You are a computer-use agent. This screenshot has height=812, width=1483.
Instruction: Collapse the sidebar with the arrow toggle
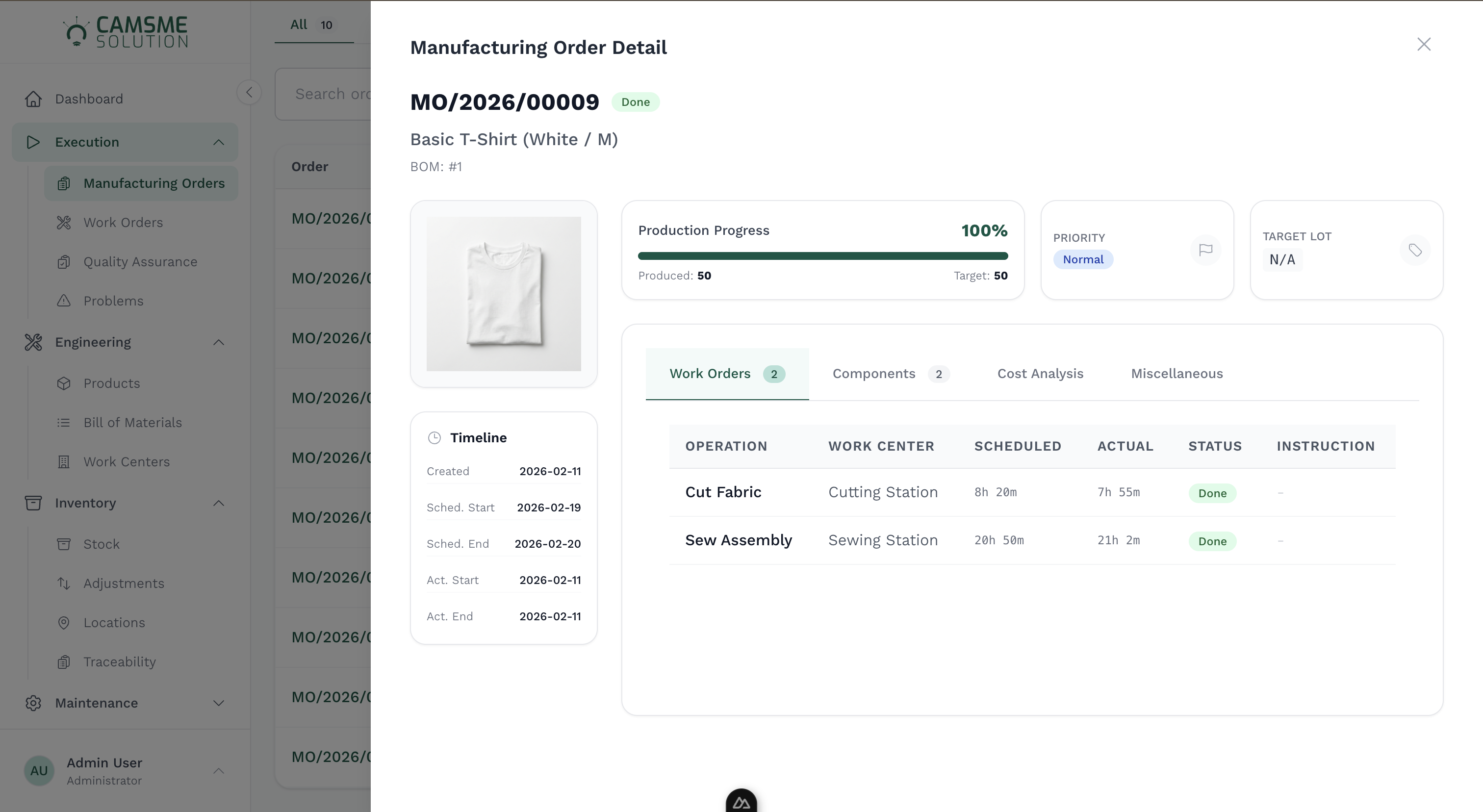pyautogui.click(x=249, y=92)
